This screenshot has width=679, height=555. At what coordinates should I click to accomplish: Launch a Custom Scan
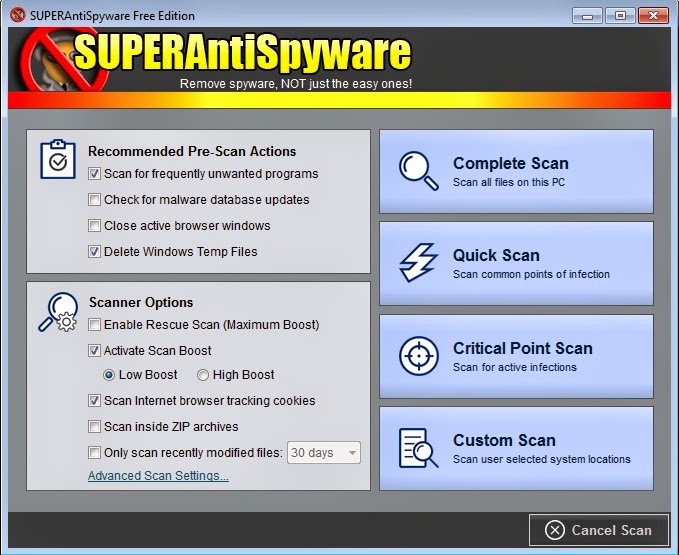(516, 449)
